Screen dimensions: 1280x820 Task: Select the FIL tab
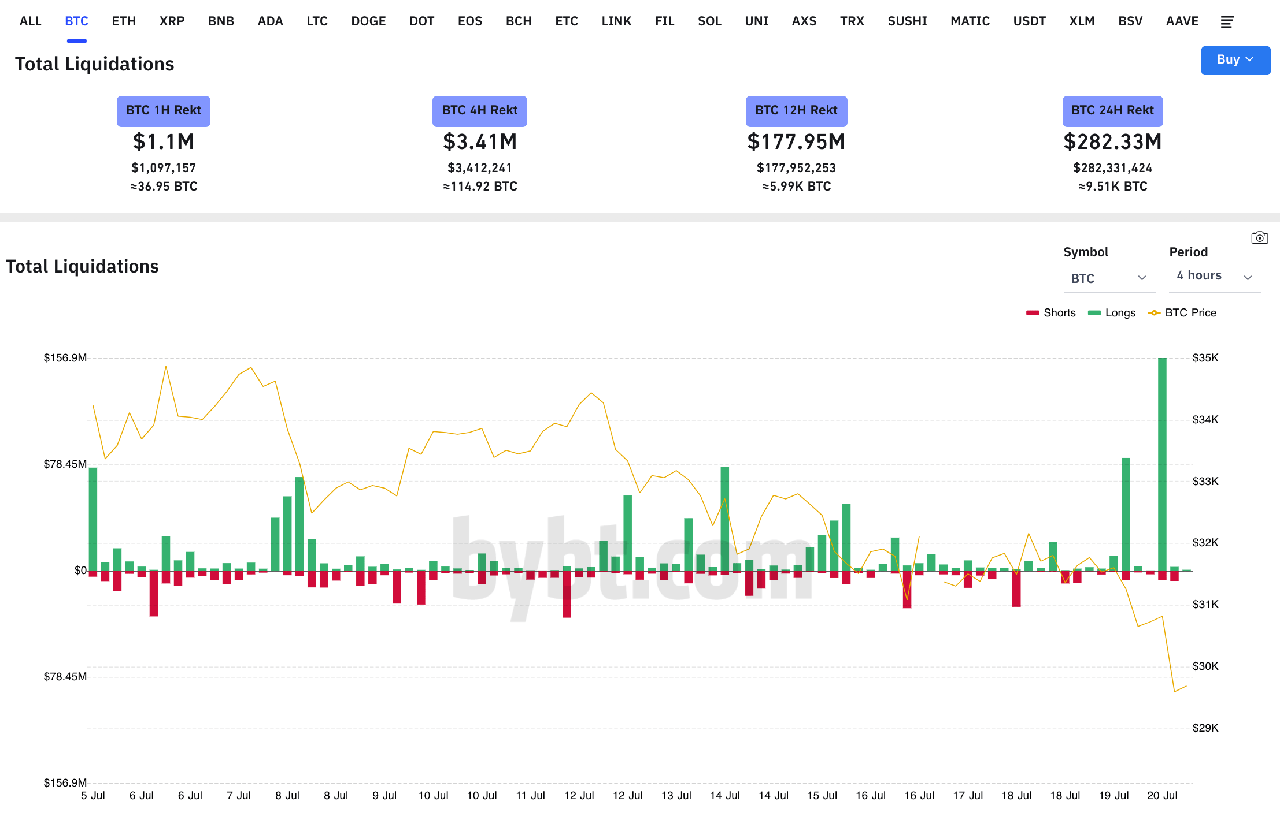pyautogui.click(x=665, y=21)
